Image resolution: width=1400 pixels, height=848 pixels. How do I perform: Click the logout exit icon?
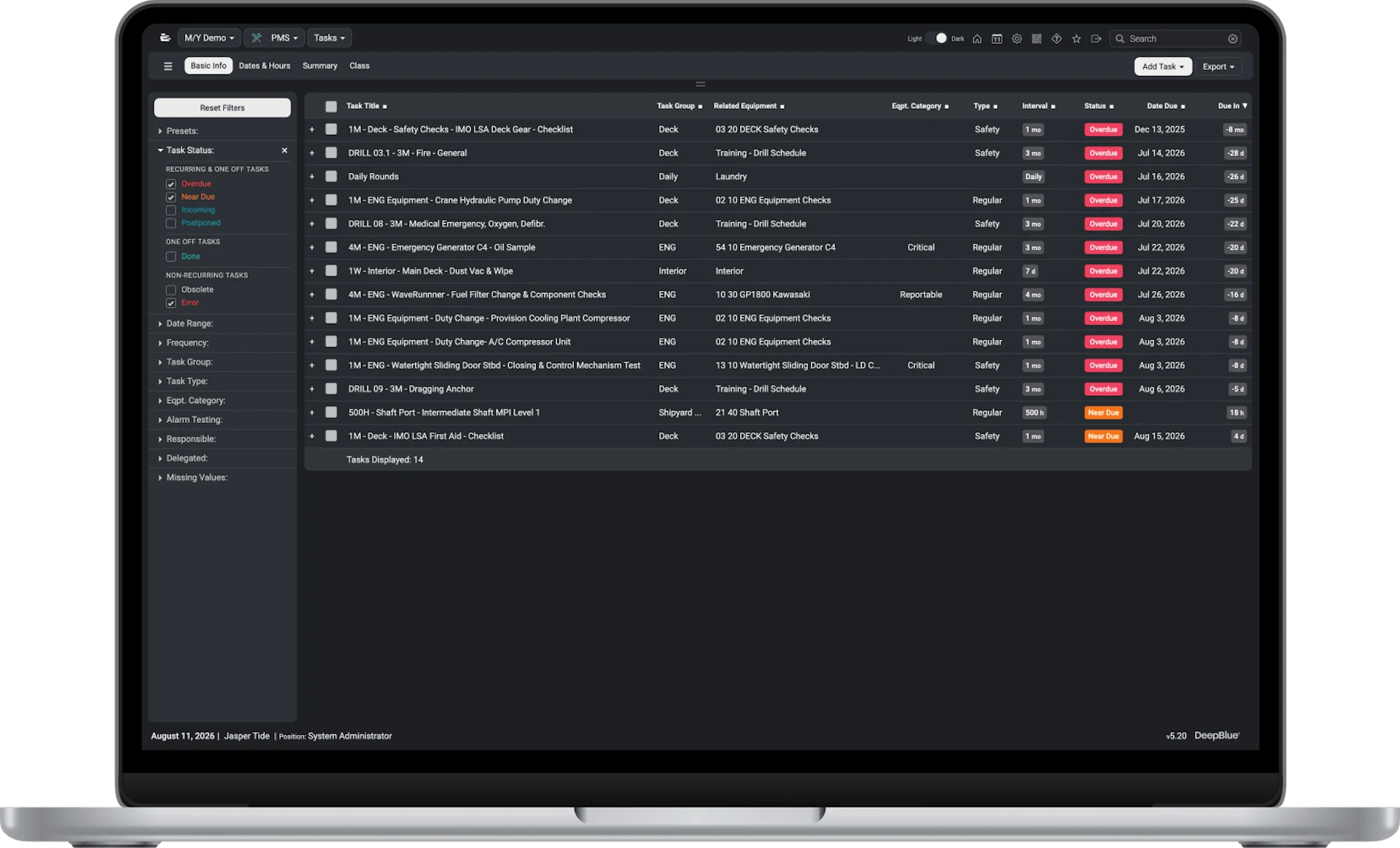coord(1096,39)
